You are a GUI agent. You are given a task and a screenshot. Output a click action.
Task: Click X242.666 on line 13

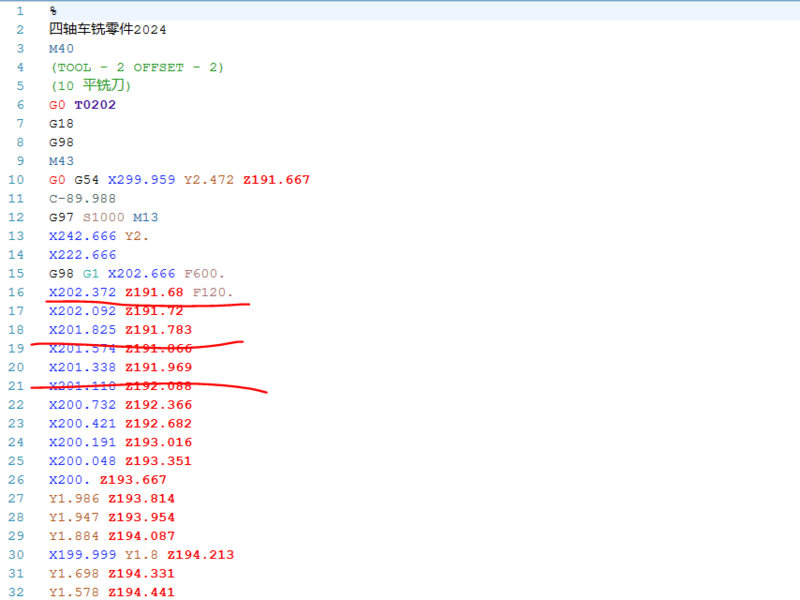[x=83, y=236]
